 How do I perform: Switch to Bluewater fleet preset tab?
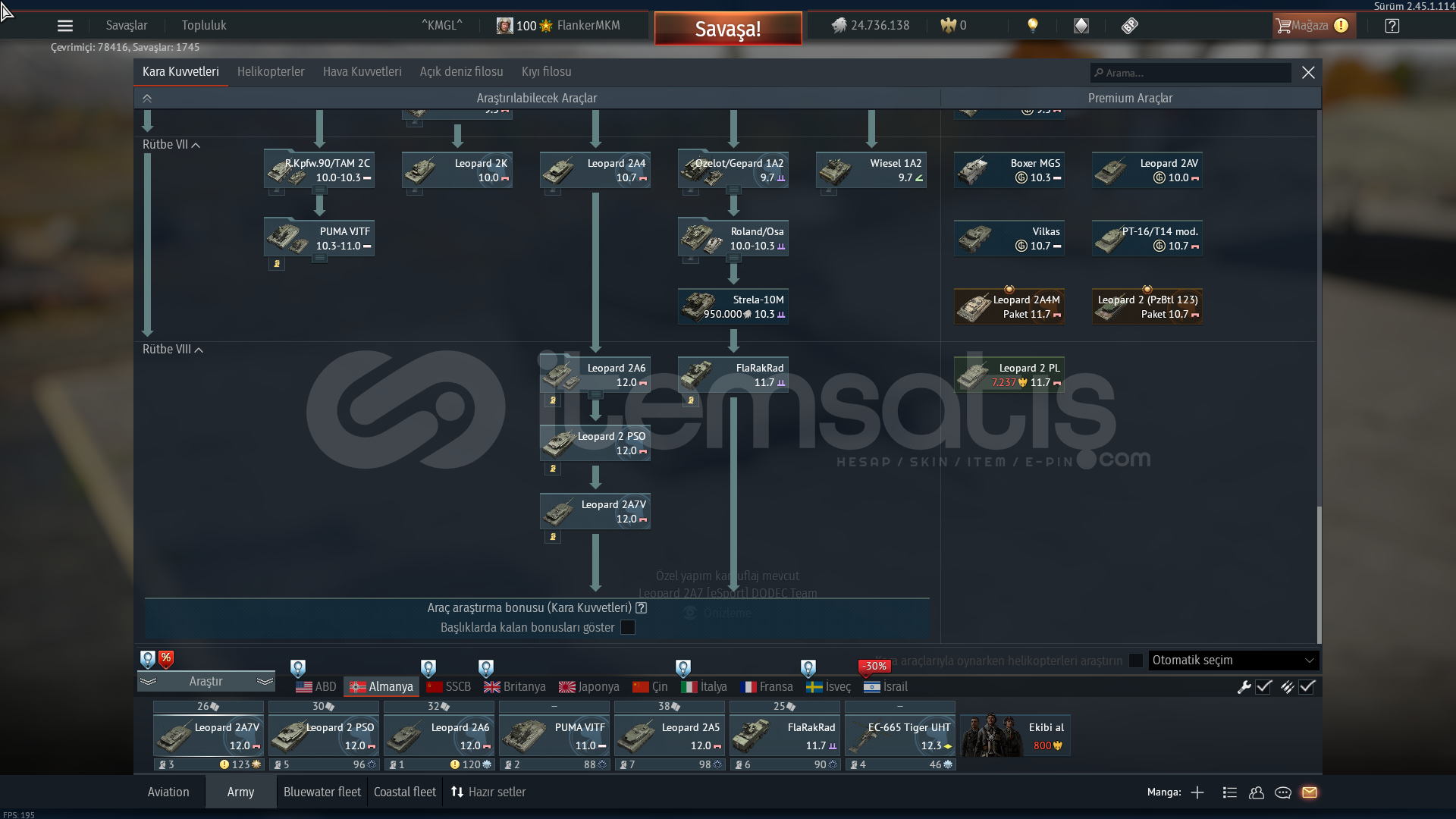(x=322, y=792)
